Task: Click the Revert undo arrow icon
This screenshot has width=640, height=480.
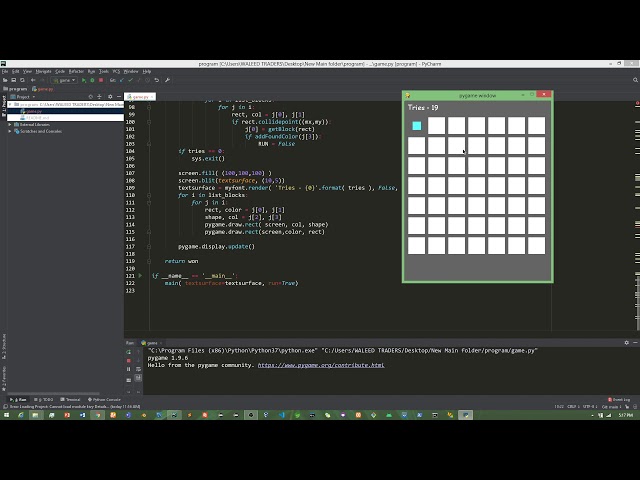Action: point(157,80)
